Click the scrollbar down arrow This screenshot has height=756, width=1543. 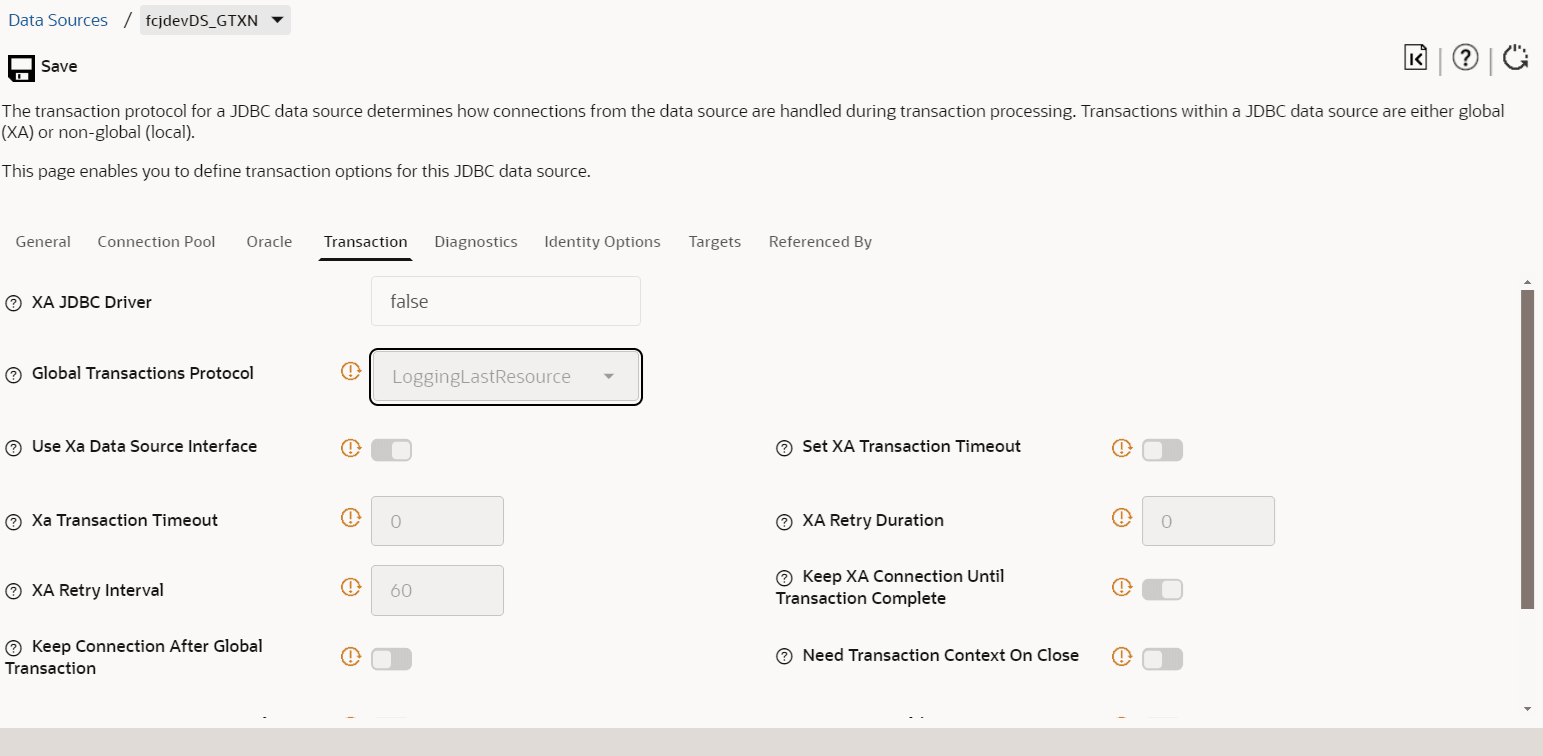coord(1527,709)
